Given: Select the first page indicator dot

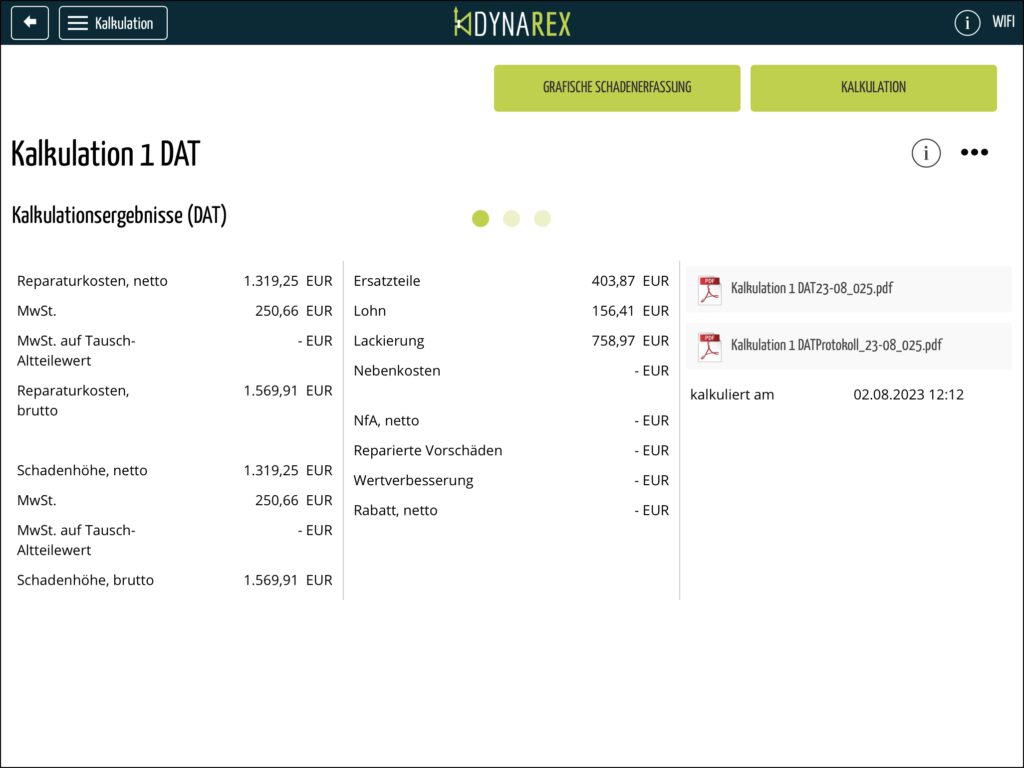Looking at the screenshot, I should [x=480, y=218].
